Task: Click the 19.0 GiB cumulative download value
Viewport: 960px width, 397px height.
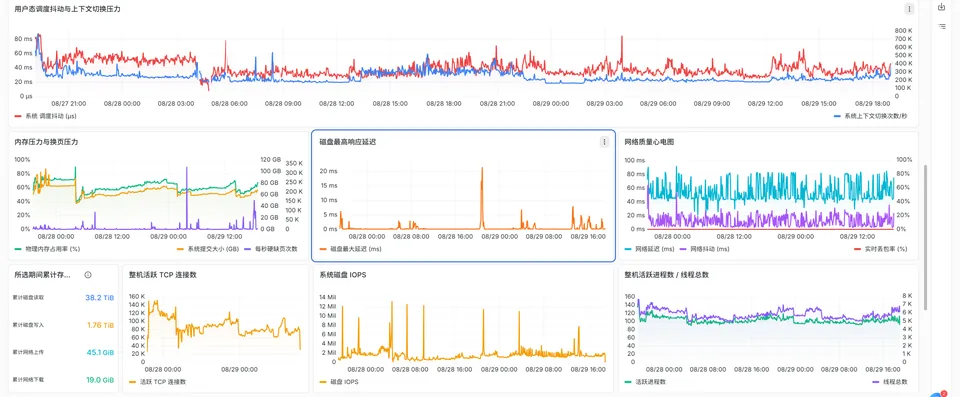Action: pyautogui.click(x=100, y=380)
